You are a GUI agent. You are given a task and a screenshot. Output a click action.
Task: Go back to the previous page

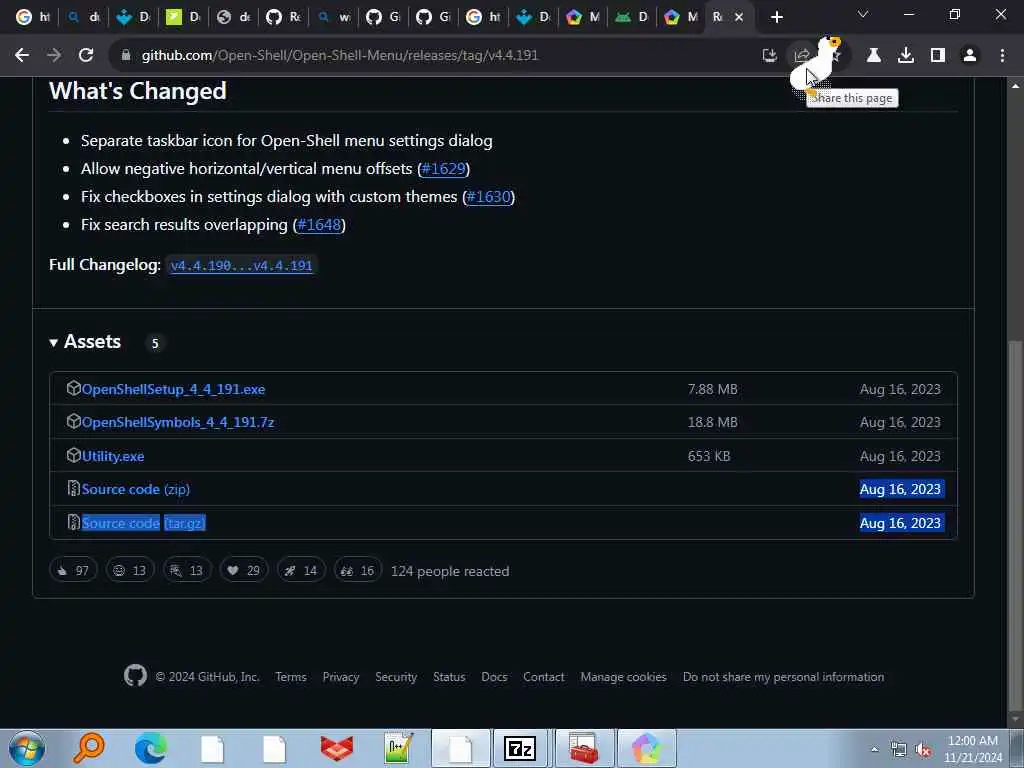(22, 56)
